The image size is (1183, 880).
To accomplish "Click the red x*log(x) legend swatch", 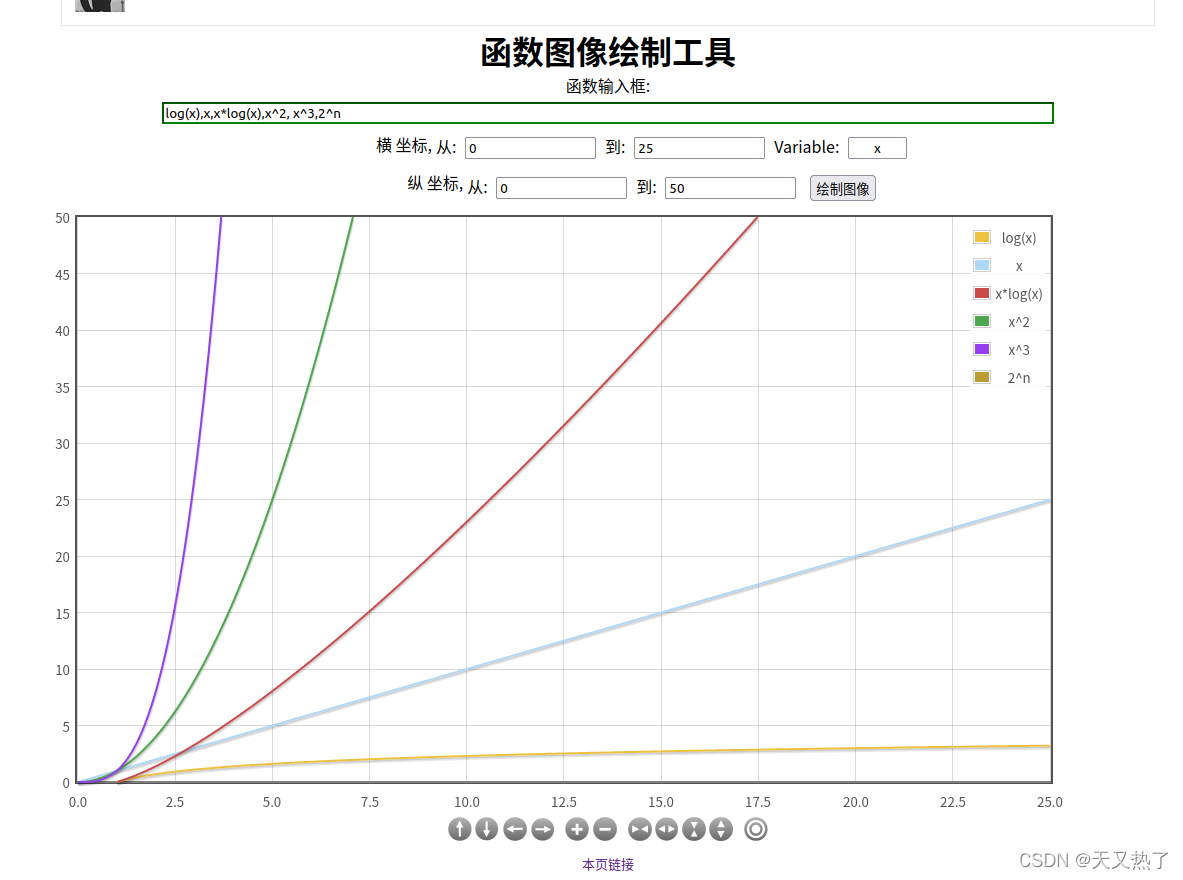I will 982,293.
